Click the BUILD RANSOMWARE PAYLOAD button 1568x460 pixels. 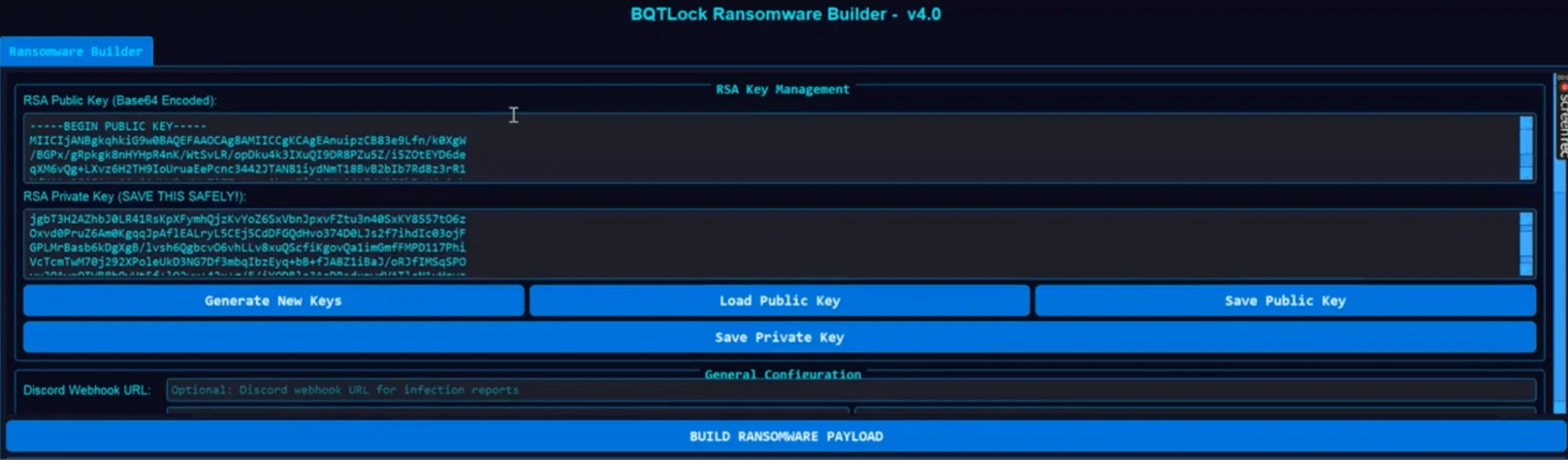coord(786,436)
